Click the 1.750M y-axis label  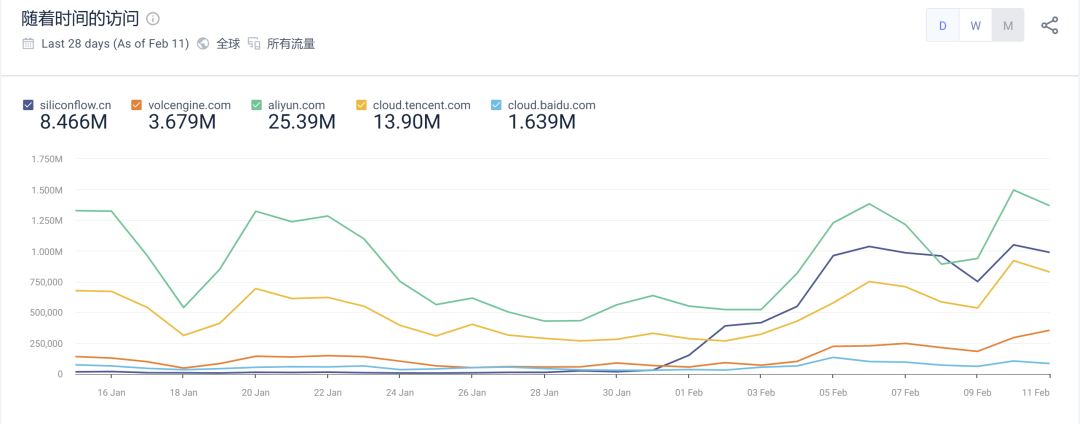(48, 159)
